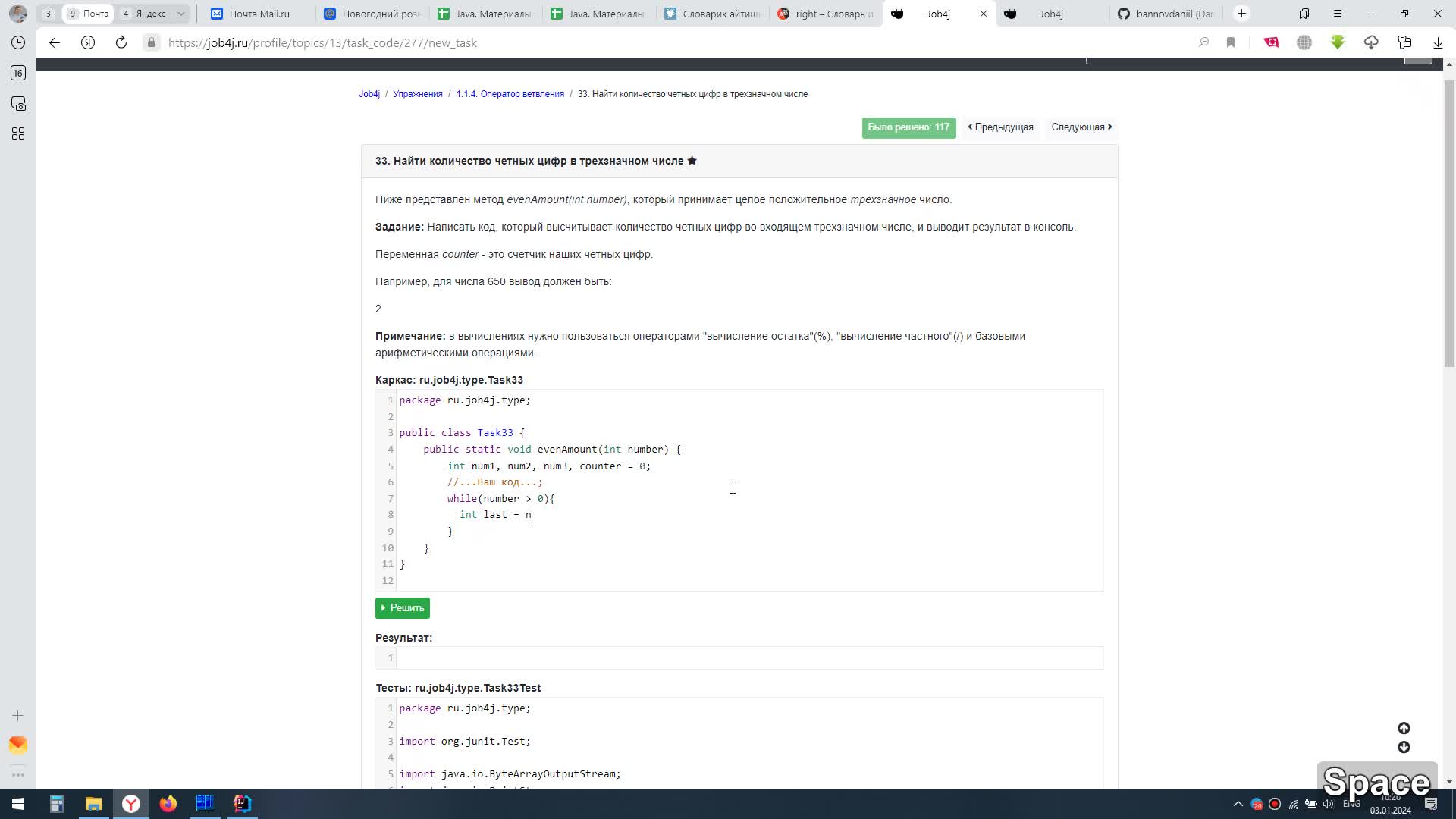Switch to the bannovdaniil GitHub tab

[1166, 14]
